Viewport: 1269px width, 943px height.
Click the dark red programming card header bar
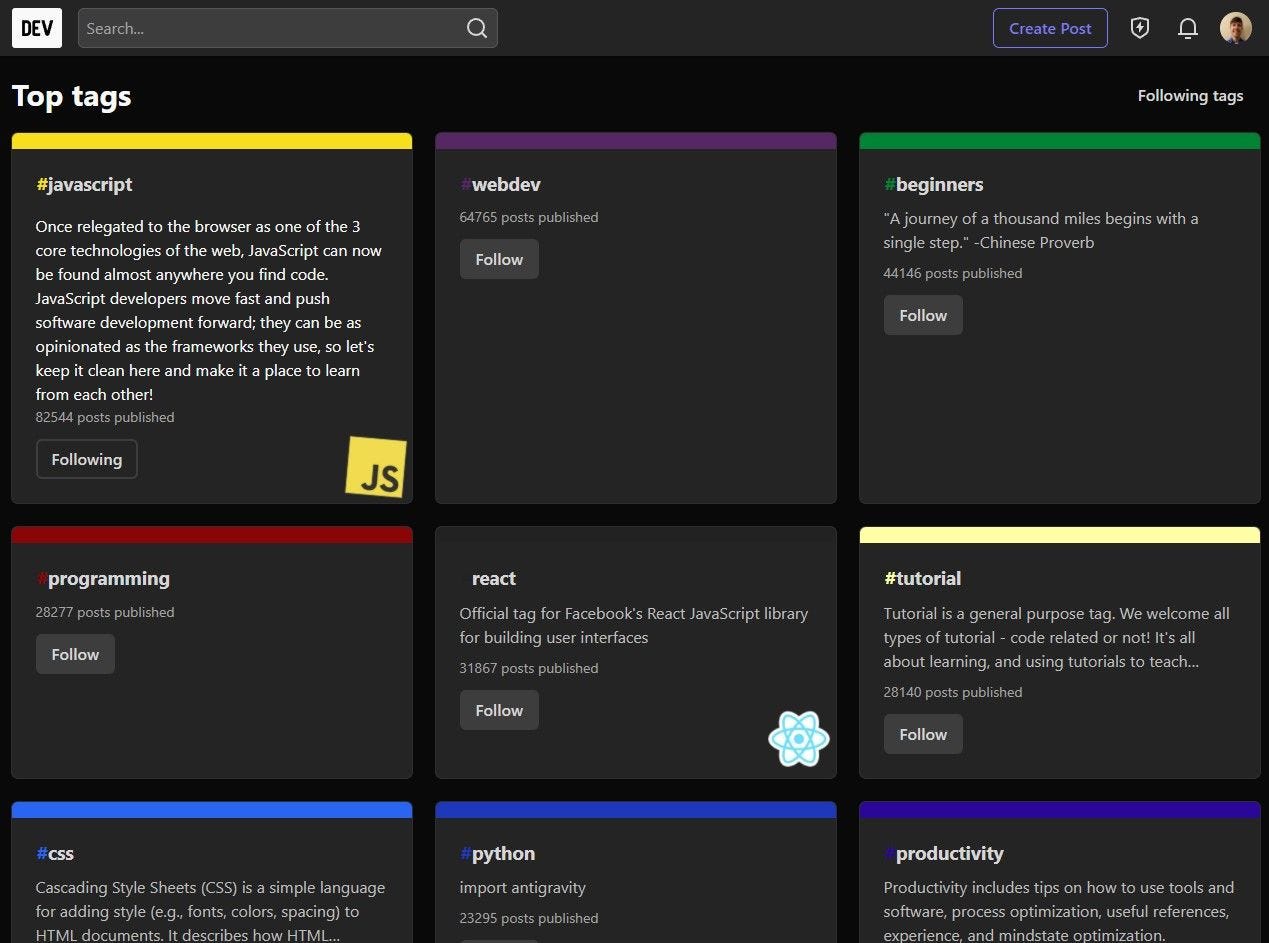[x=212, y=535]
